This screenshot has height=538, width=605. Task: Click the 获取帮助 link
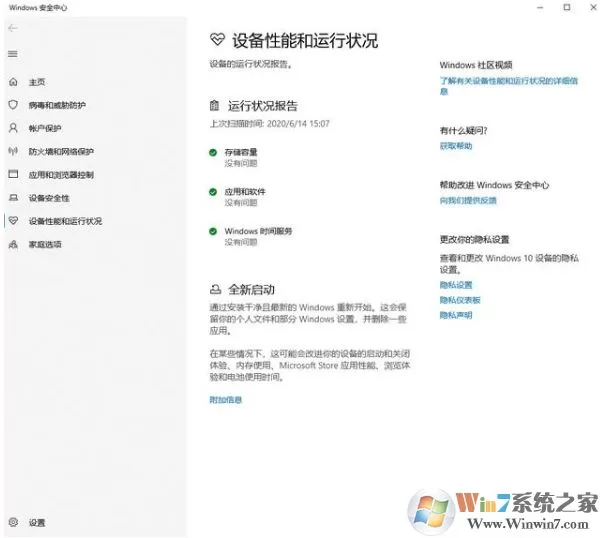[x=456, y=146]
